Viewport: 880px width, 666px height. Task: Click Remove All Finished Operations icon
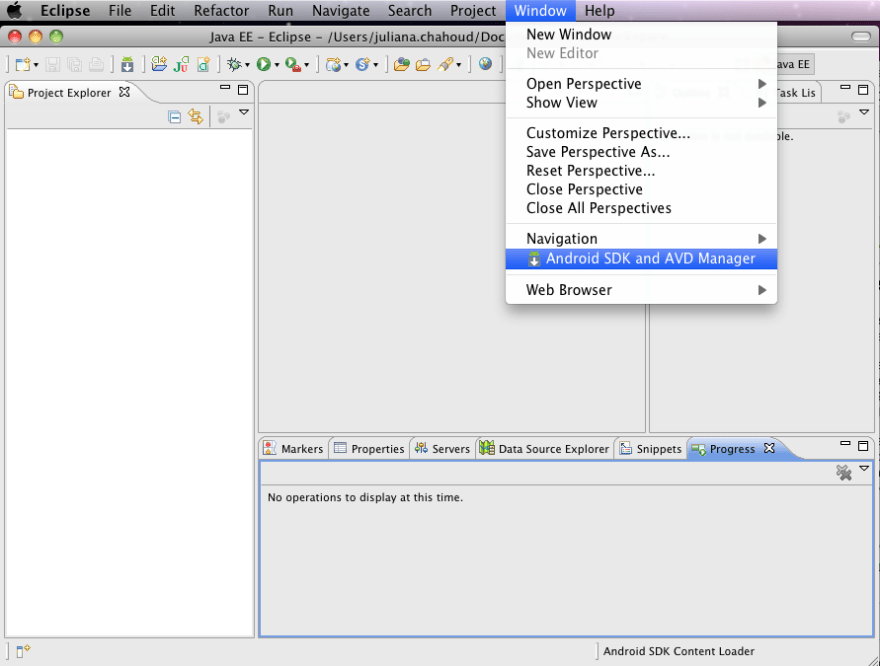pos(844,472)
